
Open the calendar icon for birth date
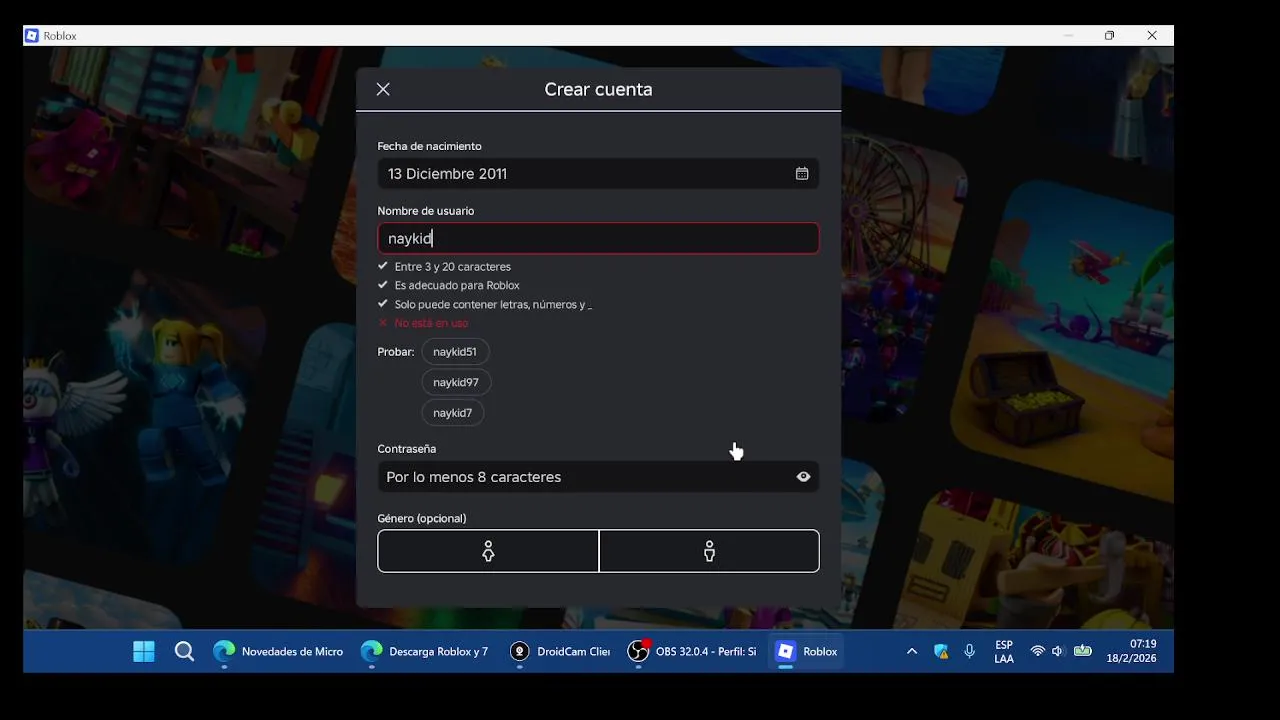tap(802, 173)
